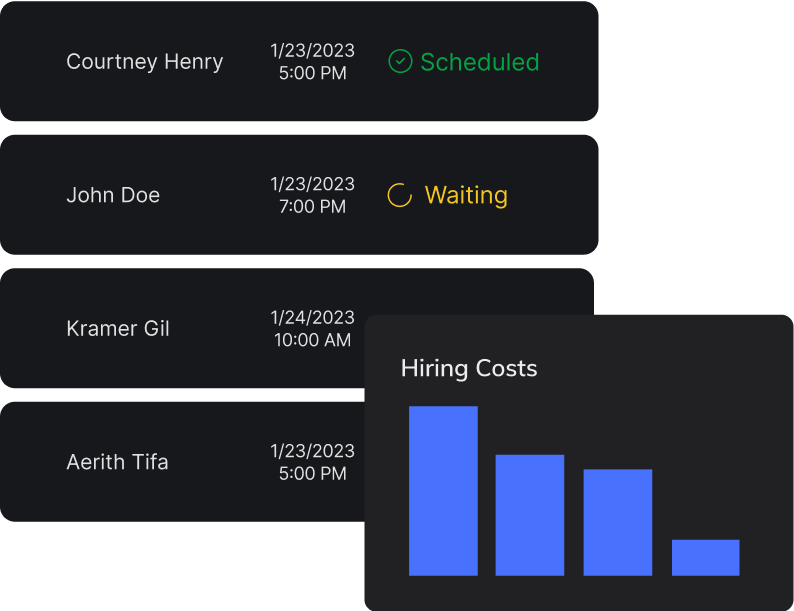The width and height of the screenshot is (794, 611).
Task: Open John Doe's candidate name
Action: (113, 195)
